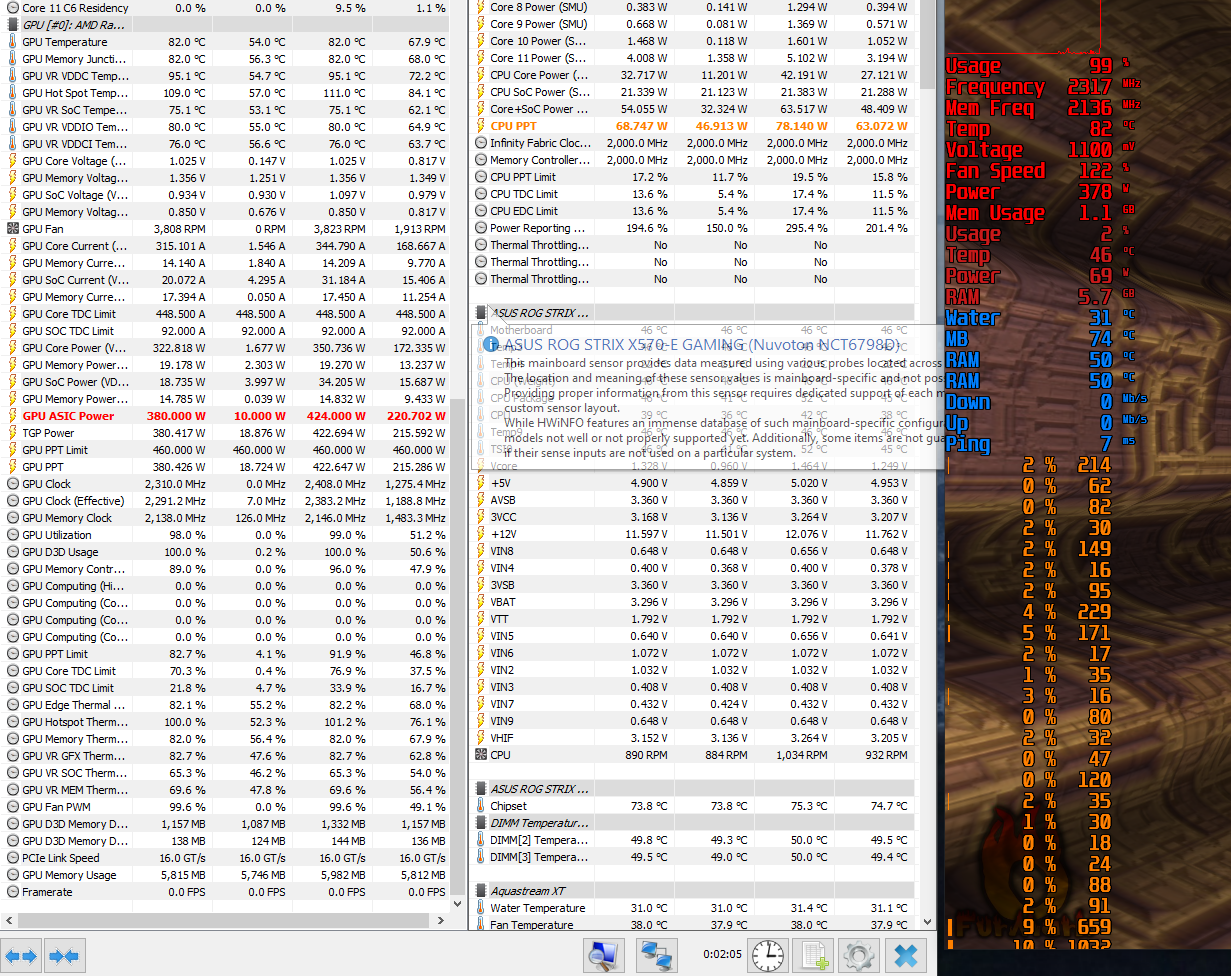
Task: Click the left-pointing blue arrows icon
Action: [21, 955]
